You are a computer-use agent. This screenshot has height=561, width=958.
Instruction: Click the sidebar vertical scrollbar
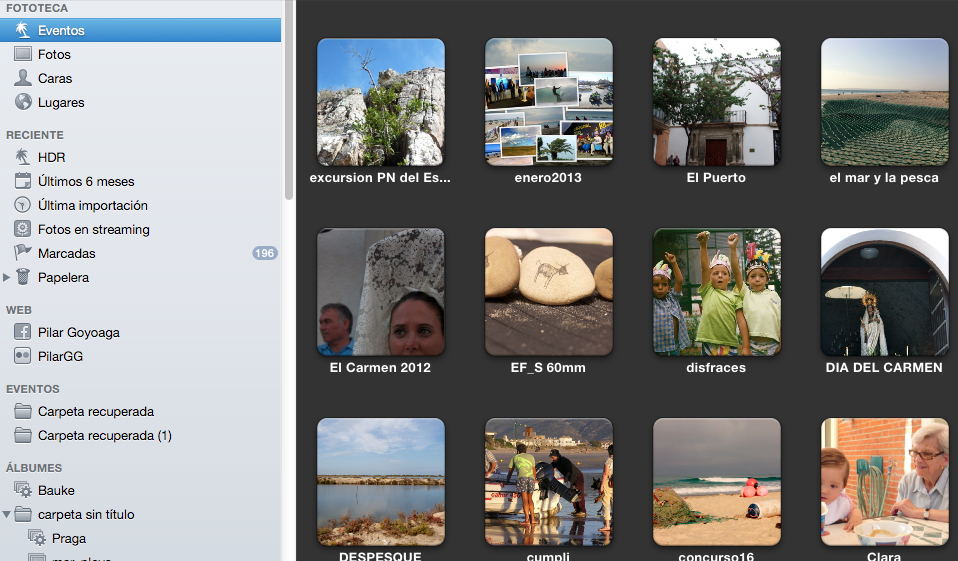tap(289, 100)
